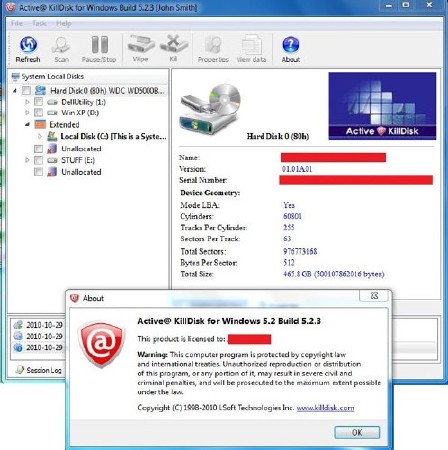Click the Tracks Per Cylinder value 255
The width and height of the screenshot is (448, 450).
(x=289, y=227)
